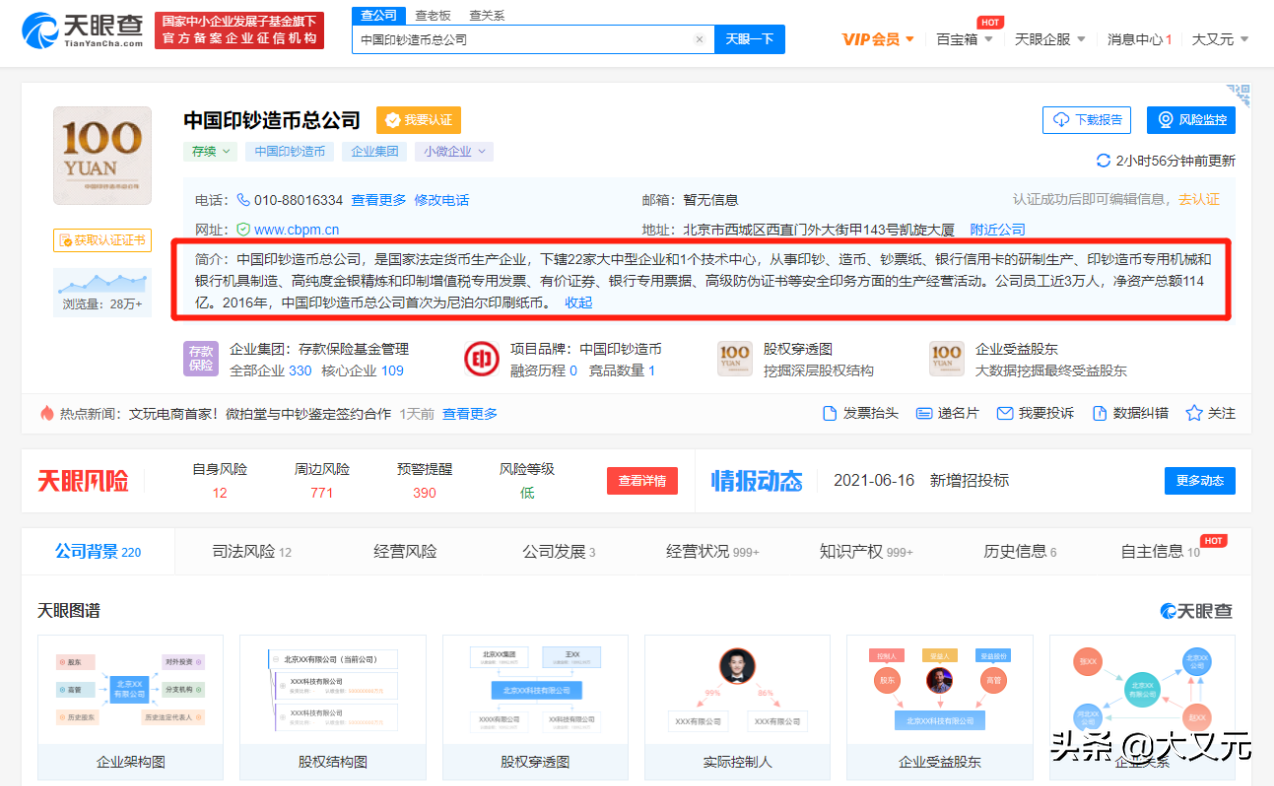1274x786 pixels.
Task: Open the 企业架构图 thumbnail
Action: (x=131, y=707)
